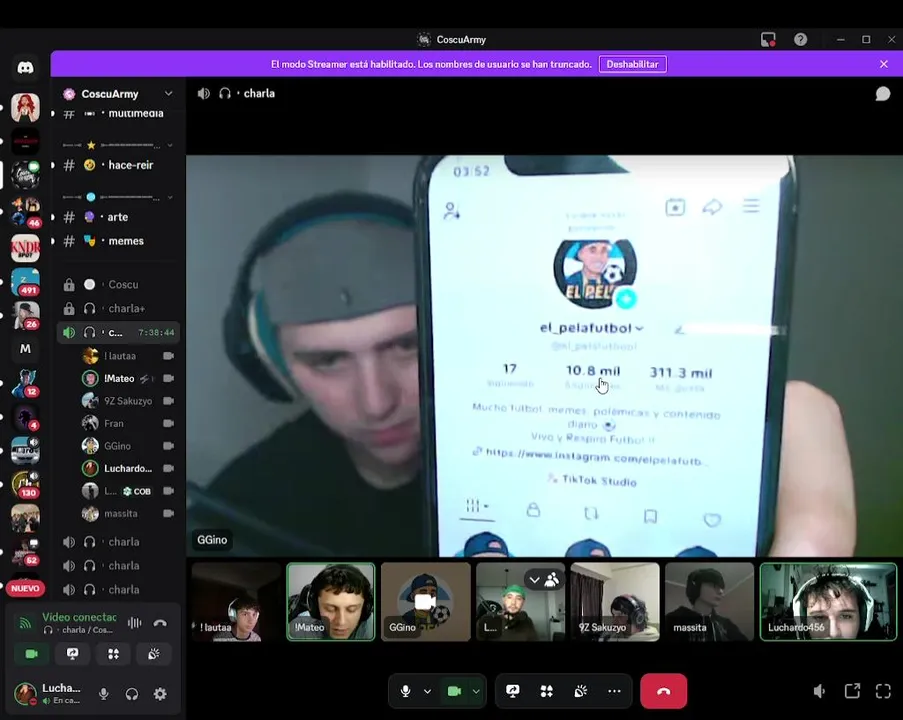The height and width of the screenshot is (720, 903).
Task: Toggle microphone mute in call bar
Action: (405, 691)
